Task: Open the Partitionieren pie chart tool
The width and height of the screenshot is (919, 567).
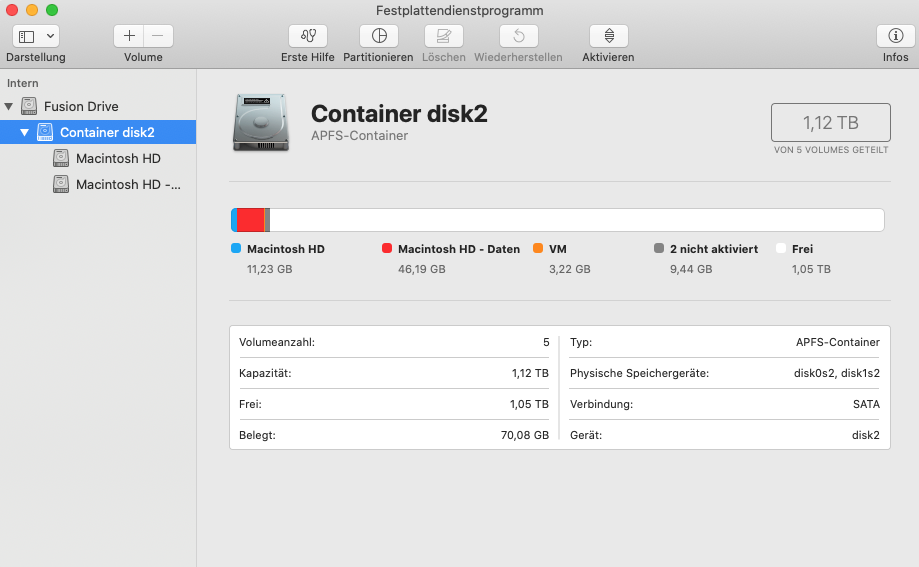Action: click(378, 36)
